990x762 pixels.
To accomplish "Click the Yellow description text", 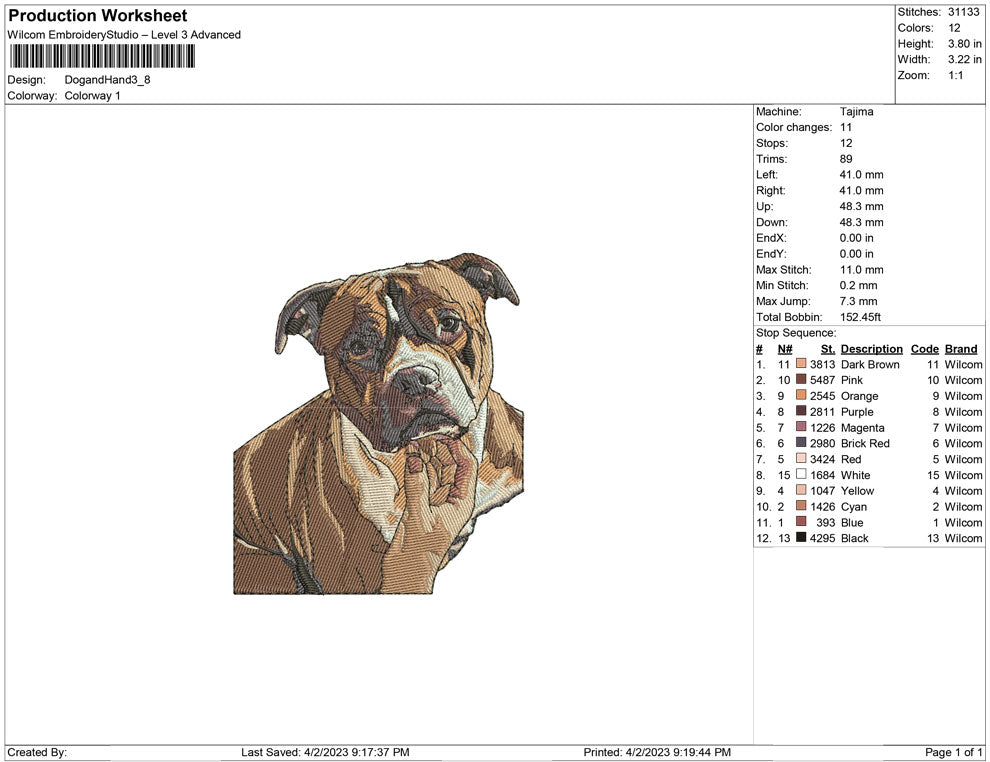I will (857, 491).
